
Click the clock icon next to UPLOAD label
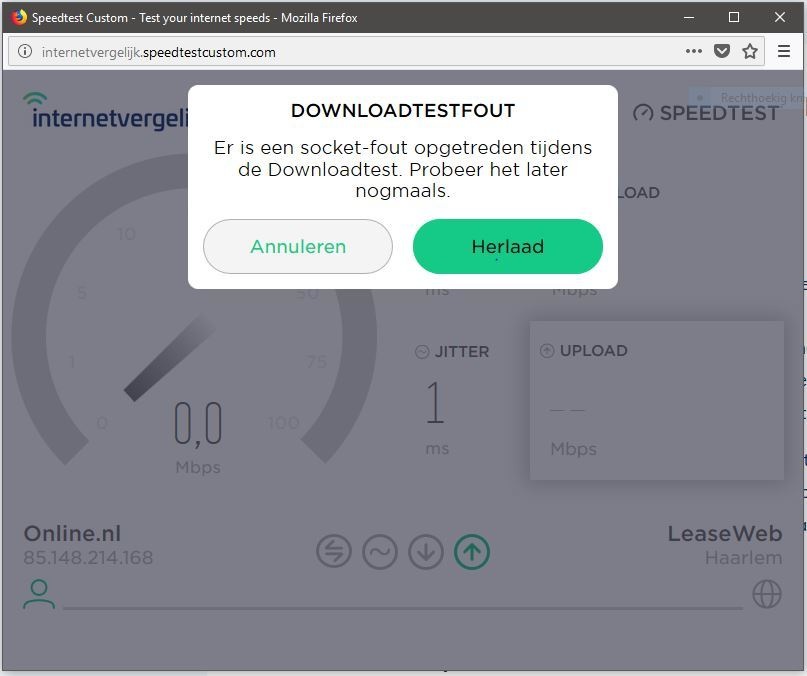[547, 351]
